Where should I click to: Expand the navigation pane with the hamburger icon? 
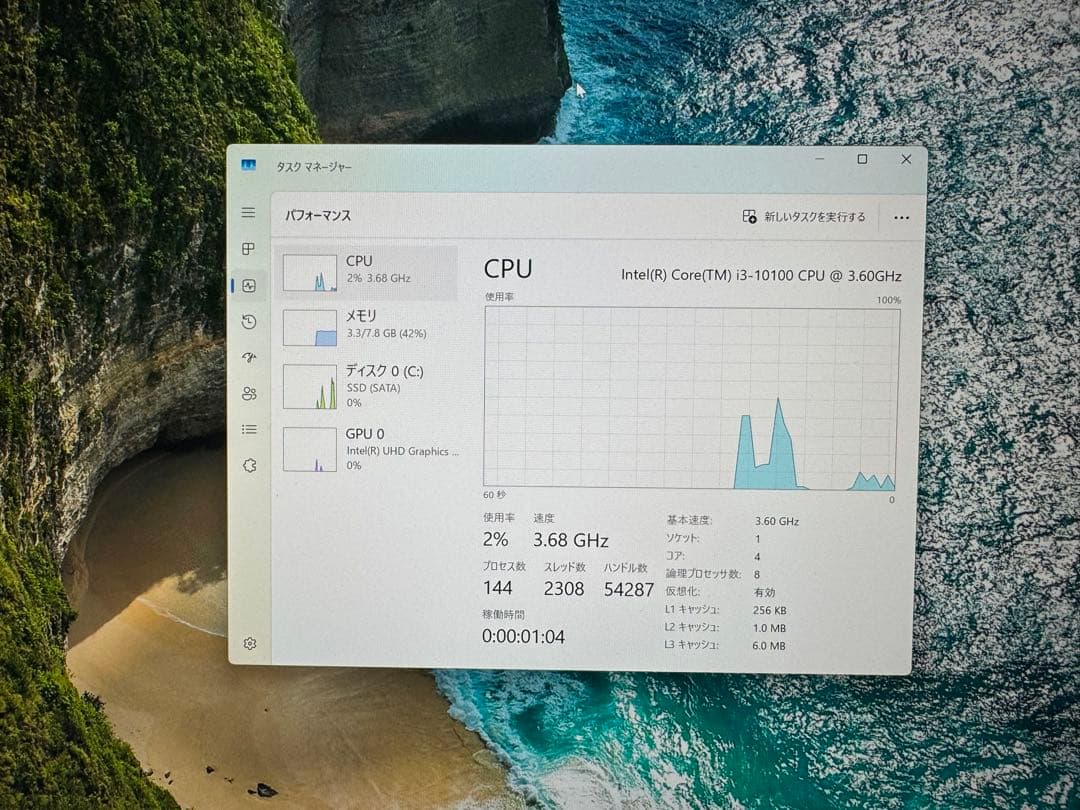[248, 212]
